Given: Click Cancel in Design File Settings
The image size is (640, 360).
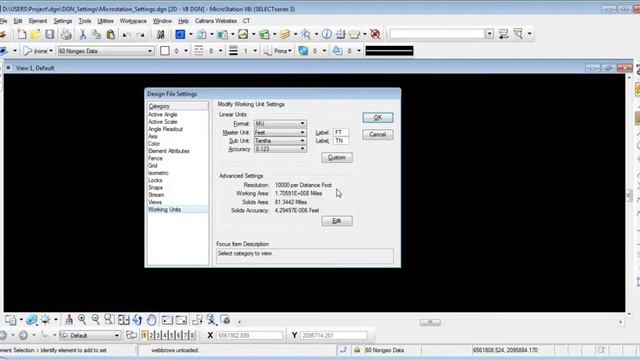Looking at the screenshot, I should [378, 134].
